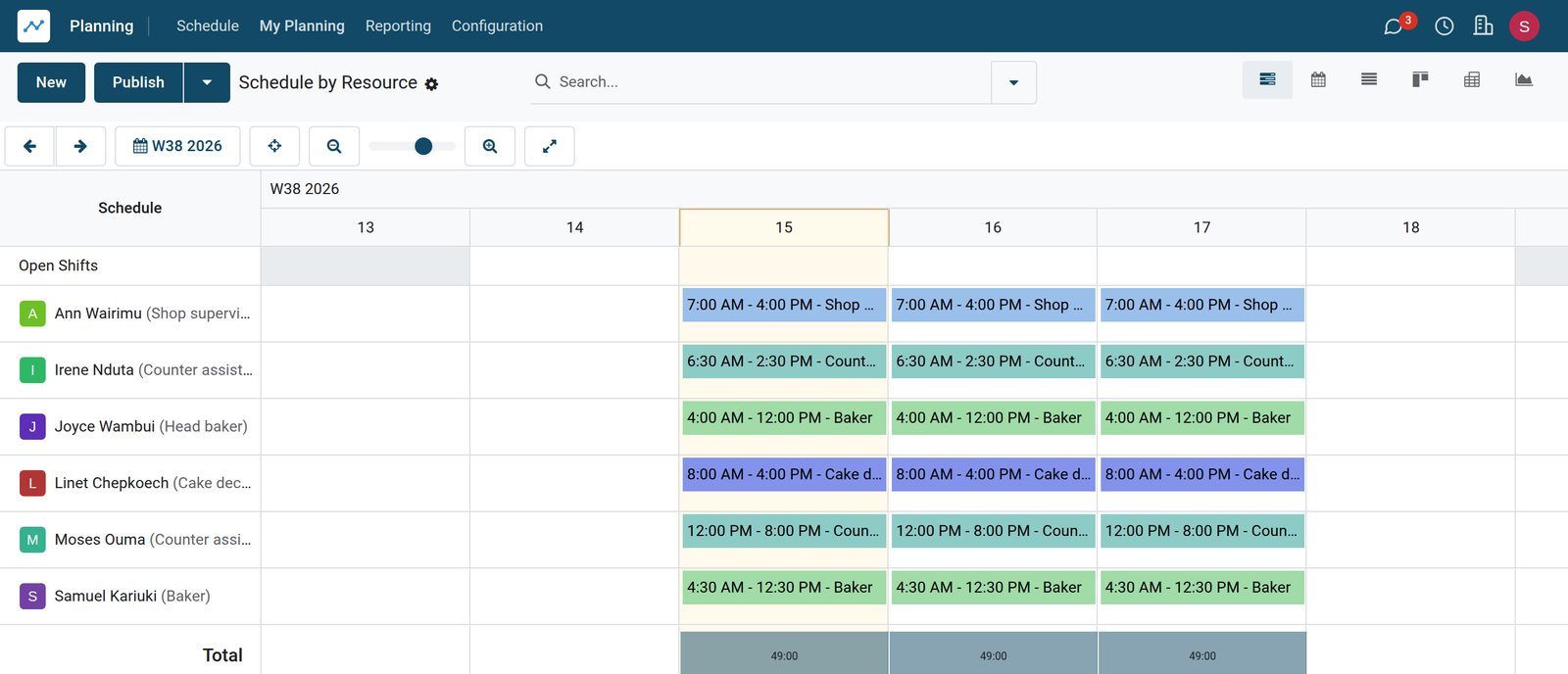Image resolution: width=1568 pixels, height=674 pixels.
Task: Click the 49:00 total for day 15
Action: (x=784, y=655)
